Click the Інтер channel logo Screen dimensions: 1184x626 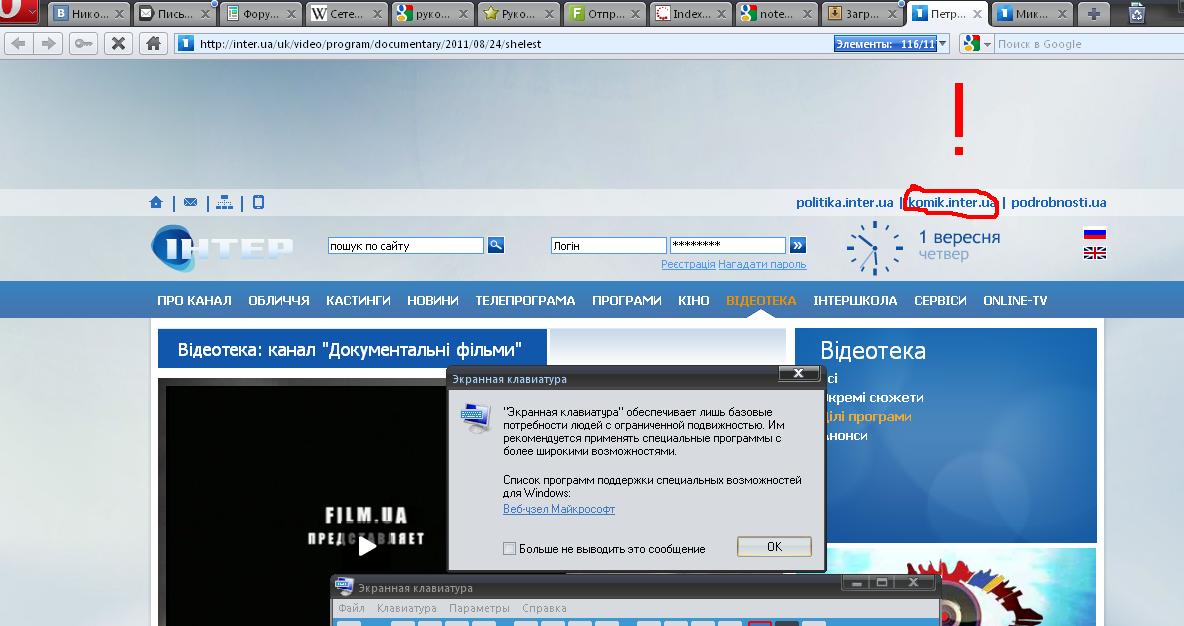222,248
